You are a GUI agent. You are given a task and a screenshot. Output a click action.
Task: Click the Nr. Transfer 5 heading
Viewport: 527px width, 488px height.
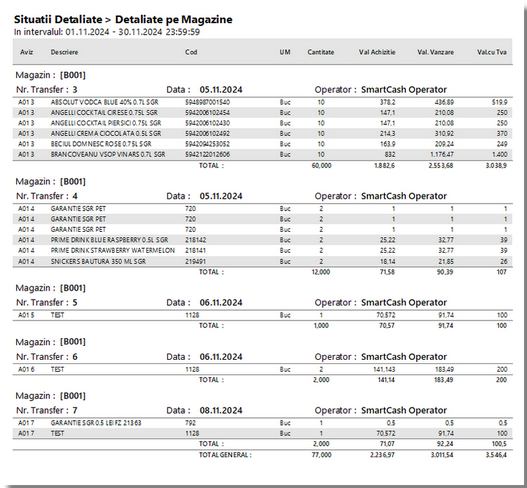pyautogui.click(x=47, y=302)
